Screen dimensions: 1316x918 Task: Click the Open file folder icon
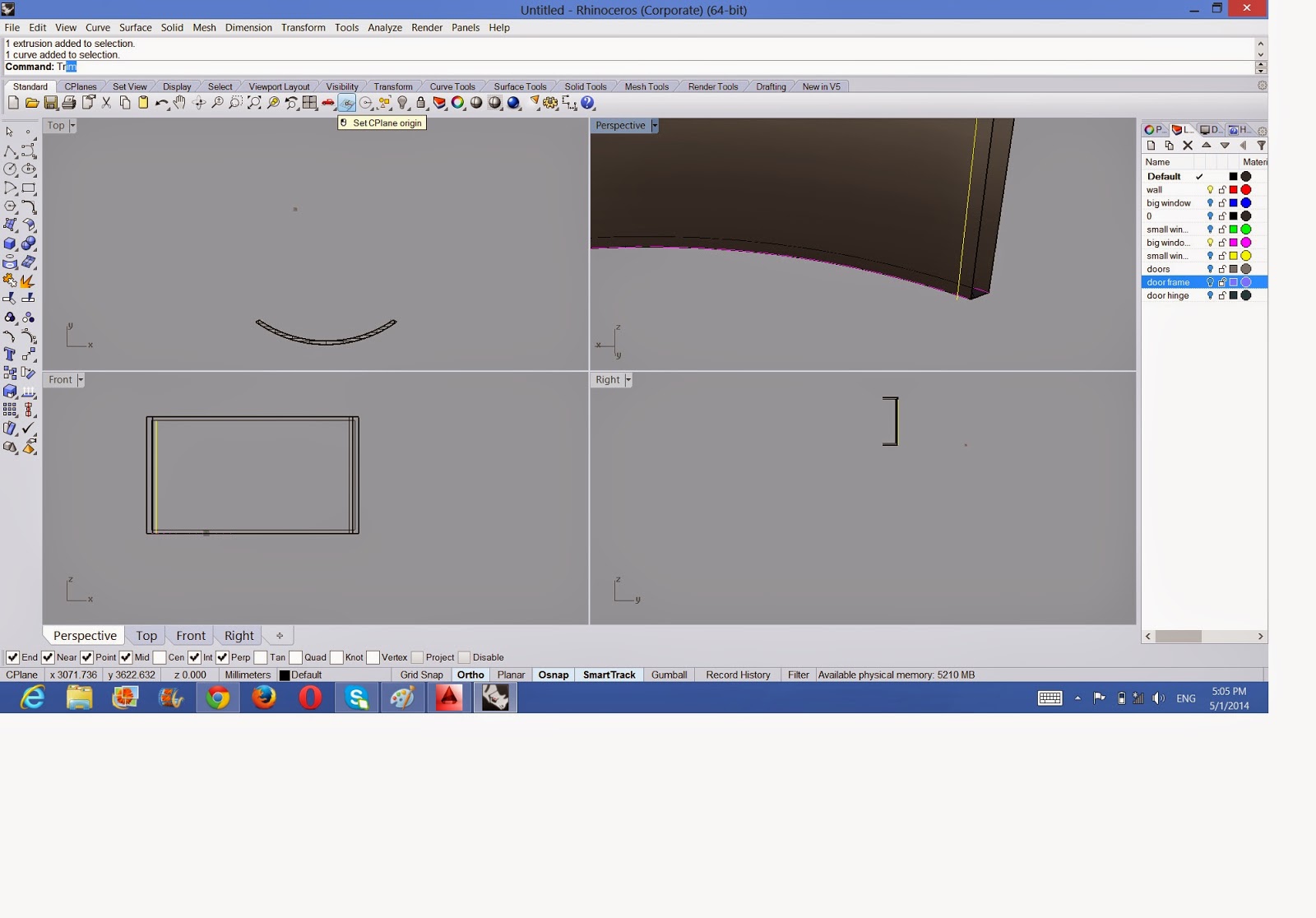coord(32,103)
